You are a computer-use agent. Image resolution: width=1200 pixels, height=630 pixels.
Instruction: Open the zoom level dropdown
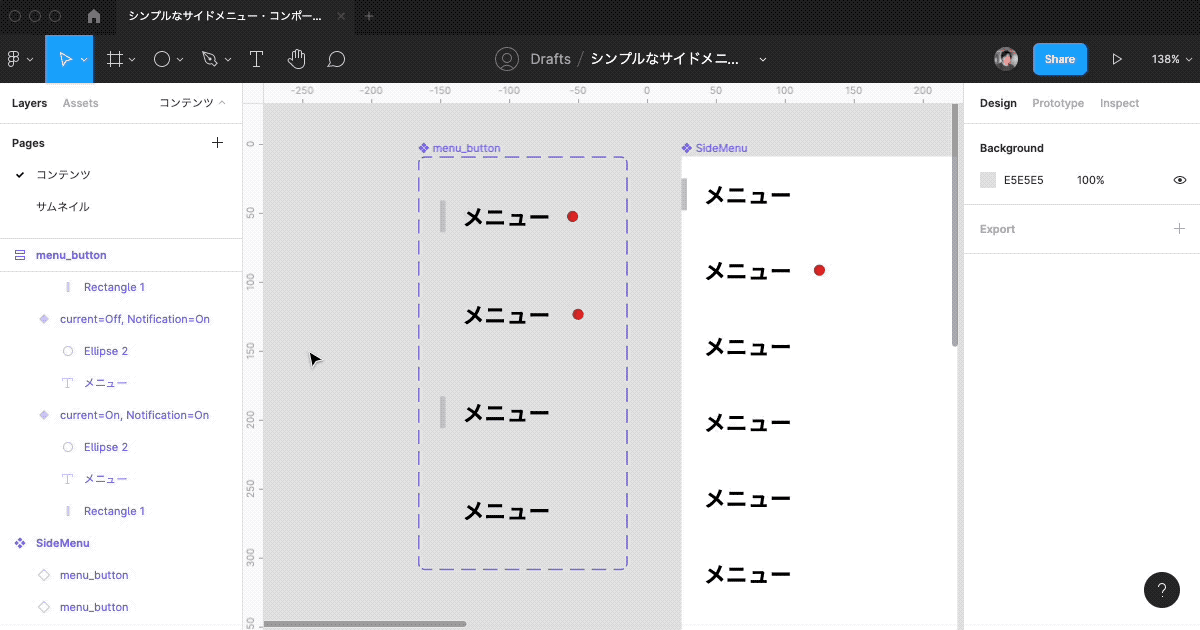1170,58
